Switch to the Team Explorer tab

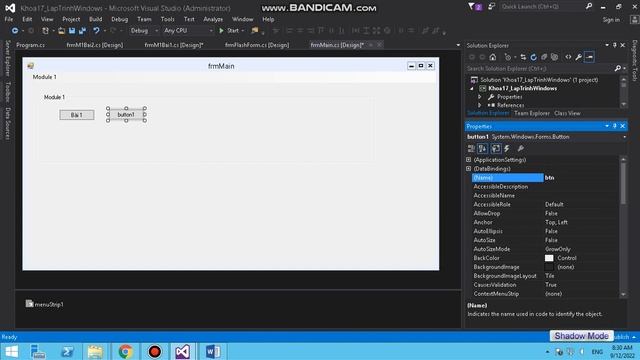coord(532,113)
